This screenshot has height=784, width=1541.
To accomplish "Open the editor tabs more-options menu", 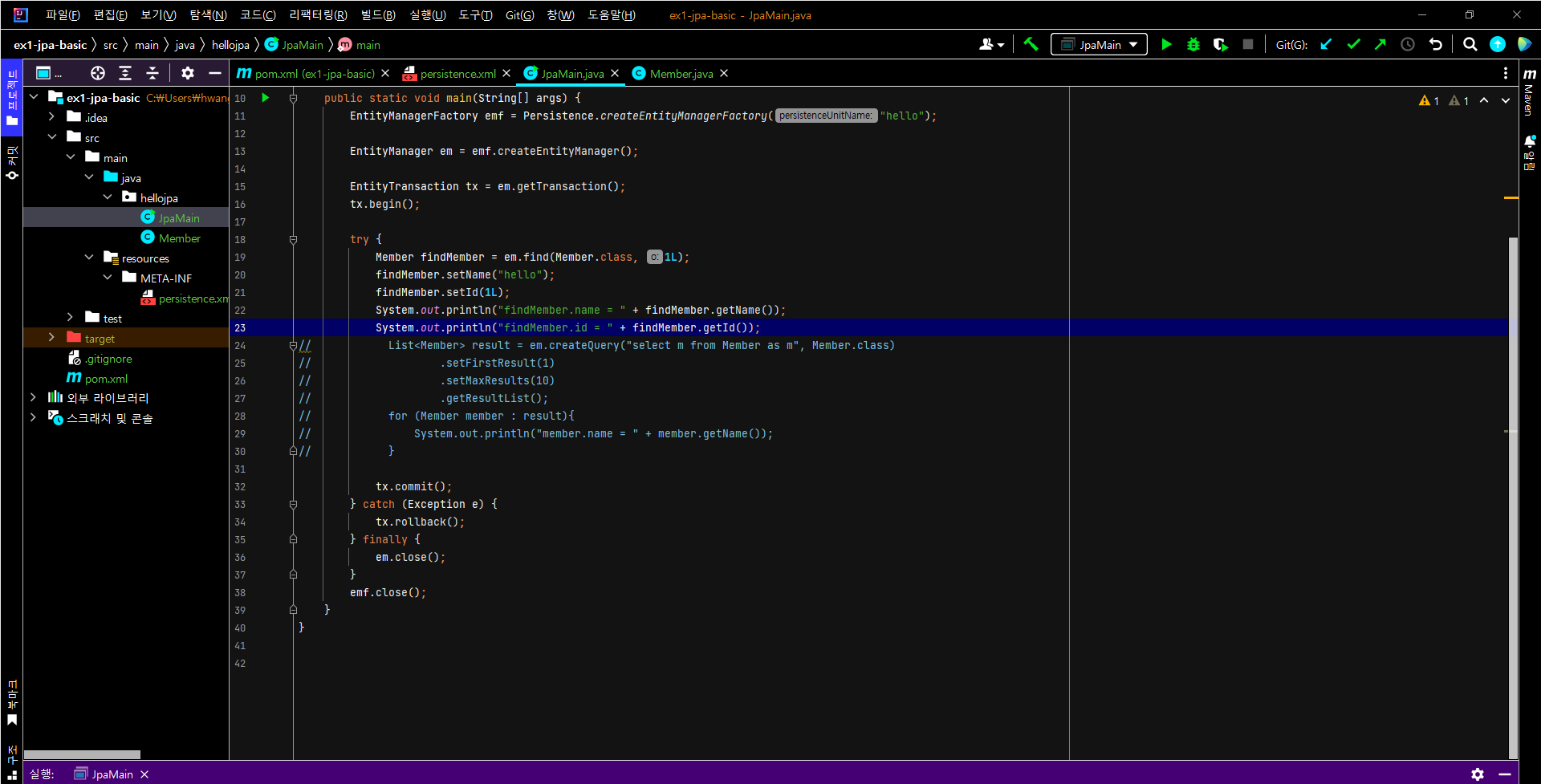I will tap(1506, 73).
